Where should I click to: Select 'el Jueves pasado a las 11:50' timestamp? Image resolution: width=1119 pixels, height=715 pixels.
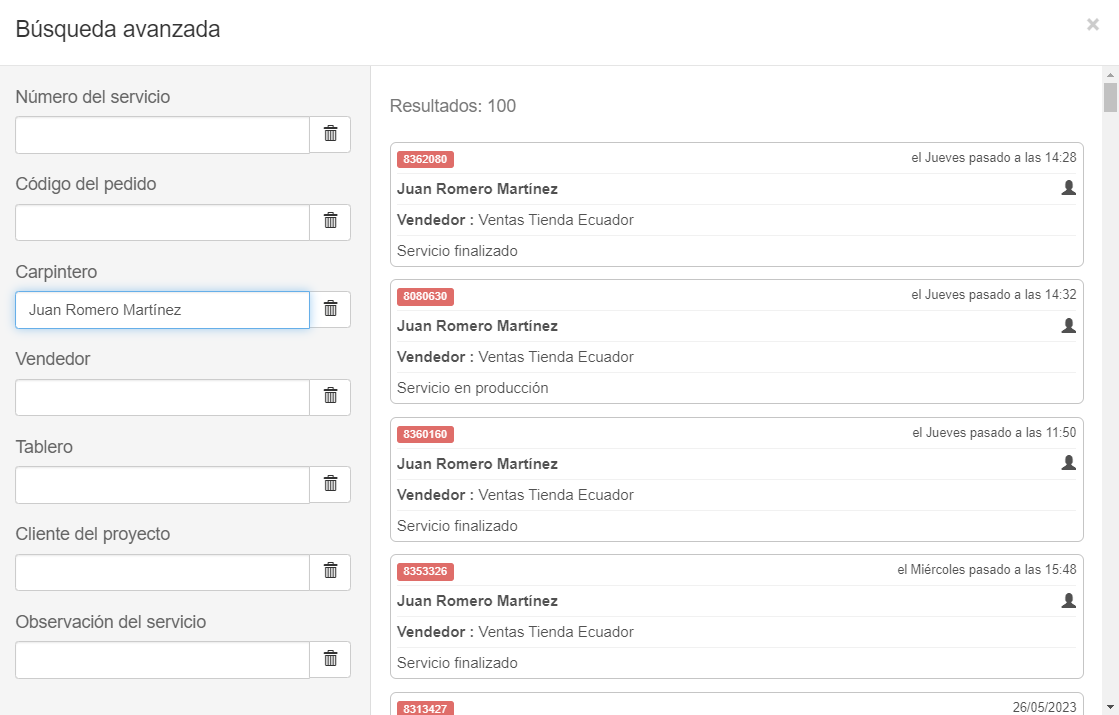pyautogui.click(x=994, y=432)
